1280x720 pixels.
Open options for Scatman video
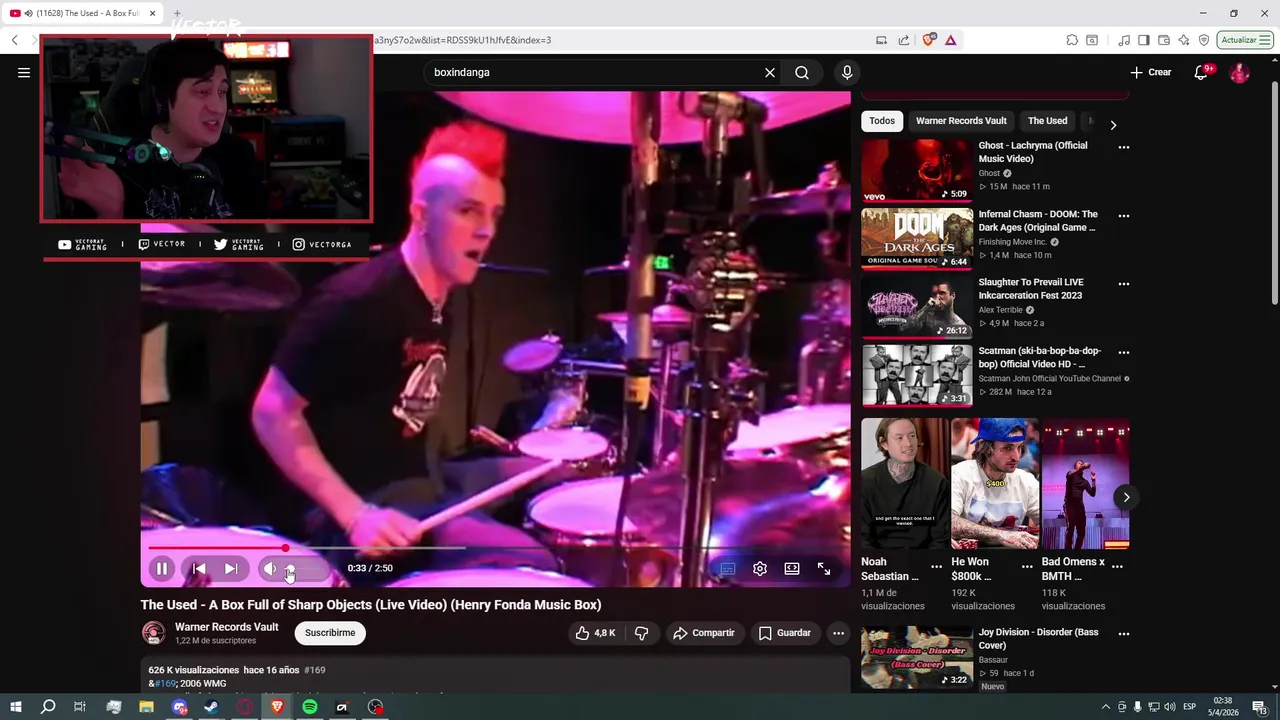(1124, 352)
